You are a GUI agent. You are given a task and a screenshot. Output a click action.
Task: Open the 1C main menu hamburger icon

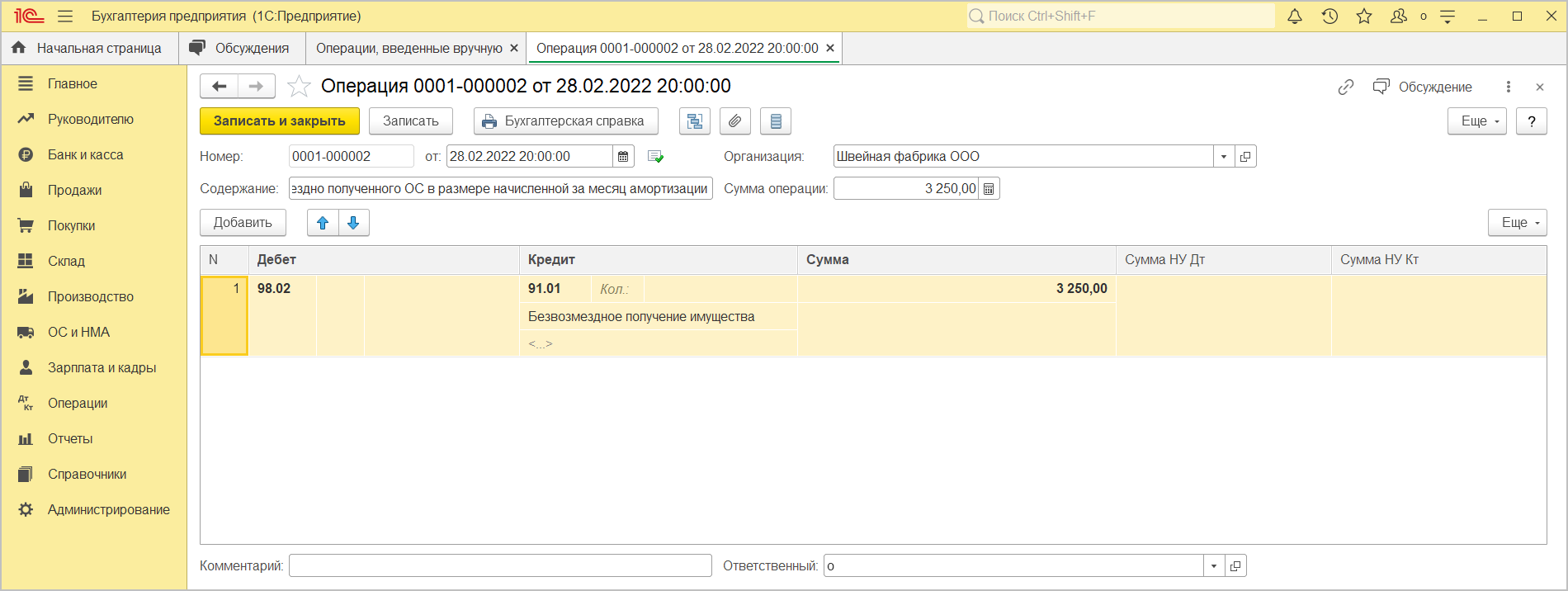tap(66, 16)
